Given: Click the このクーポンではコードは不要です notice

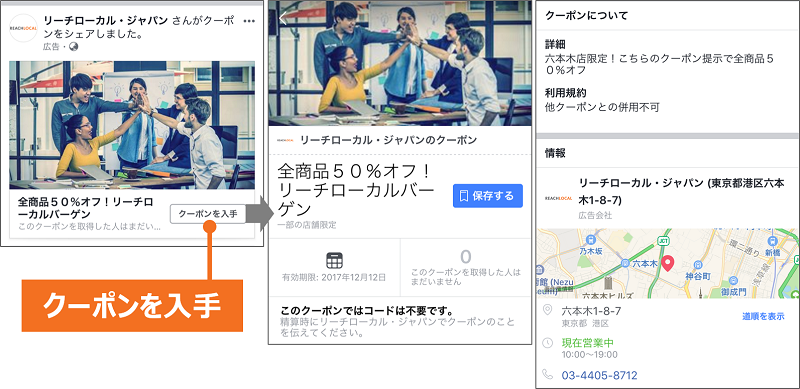Looking at the screenshot, I should point(368,311).
